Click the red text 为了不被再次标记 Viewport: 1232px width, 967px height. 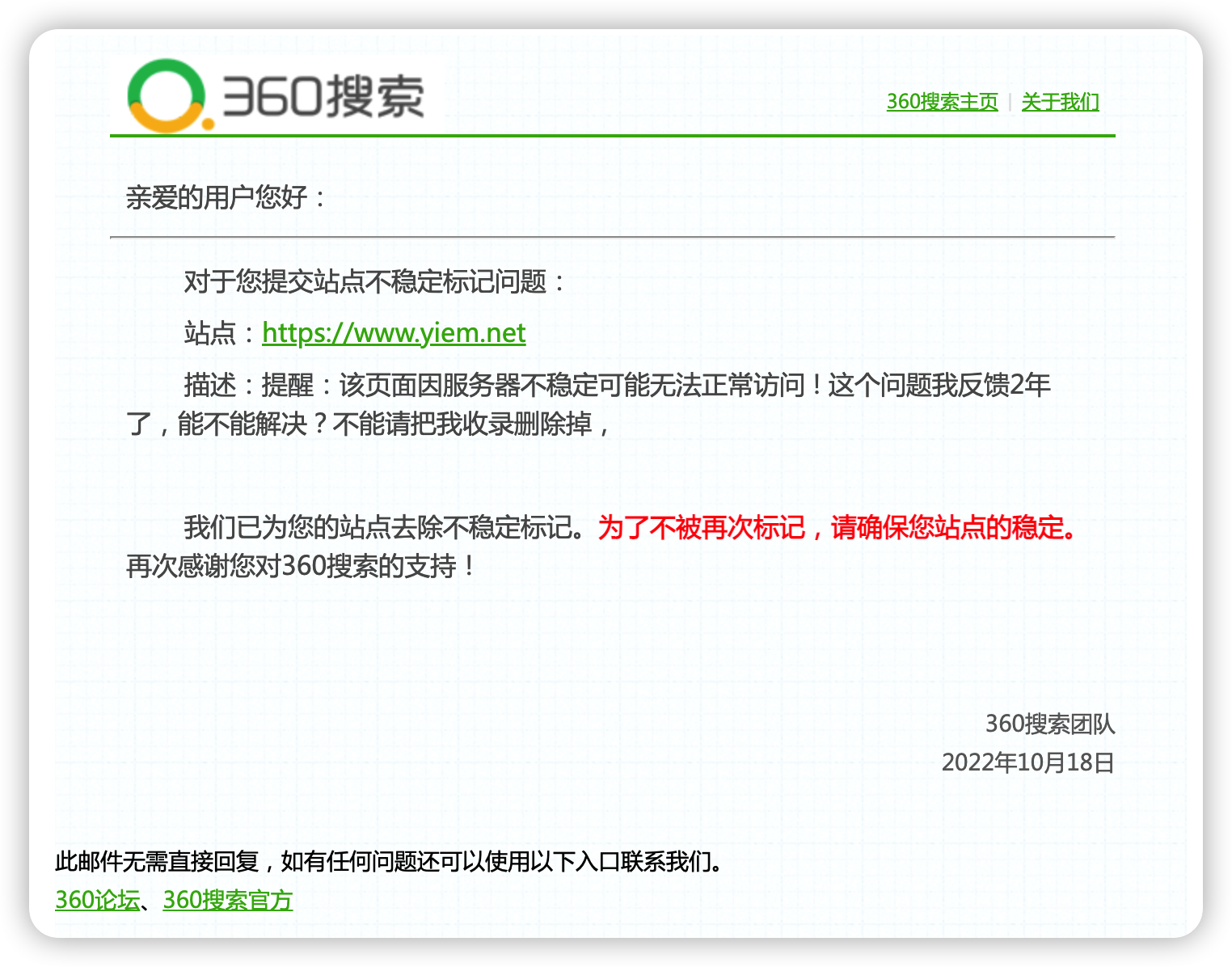702,527
